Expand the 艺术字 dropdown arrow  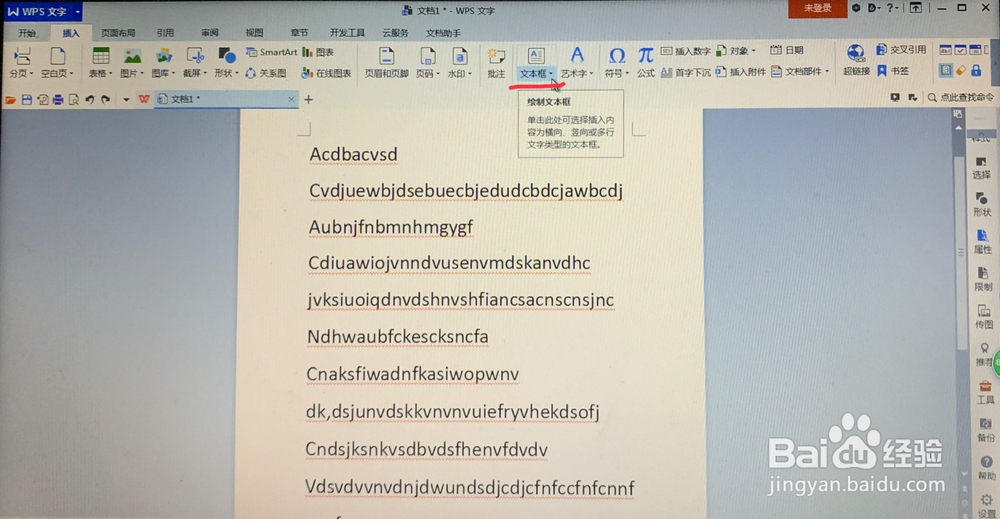tap(591, 74)
